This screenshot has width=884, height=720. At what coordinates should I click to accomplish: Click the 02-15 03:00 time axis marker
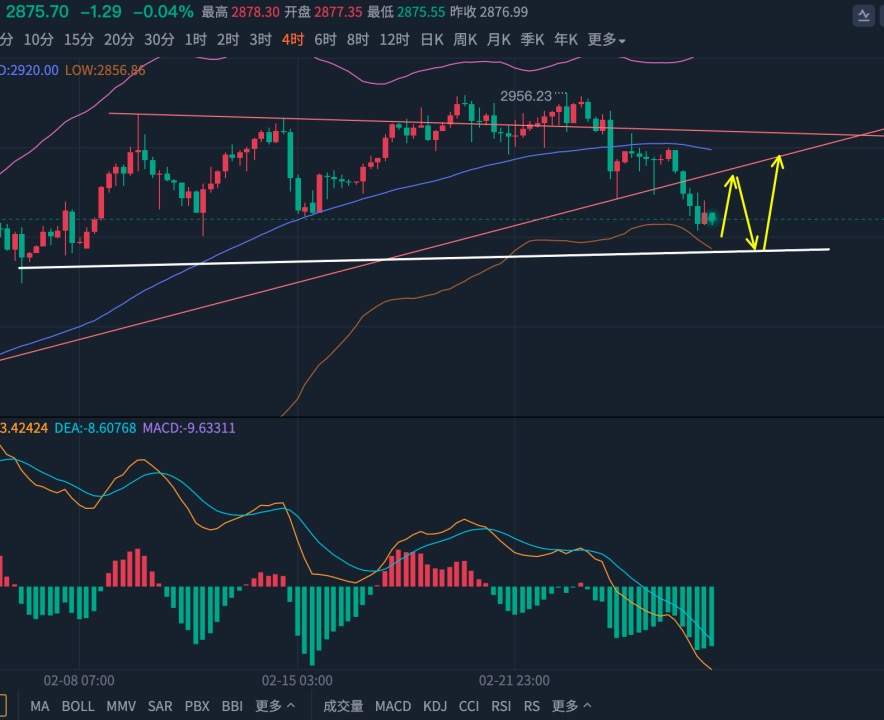(x=297, y=681)
